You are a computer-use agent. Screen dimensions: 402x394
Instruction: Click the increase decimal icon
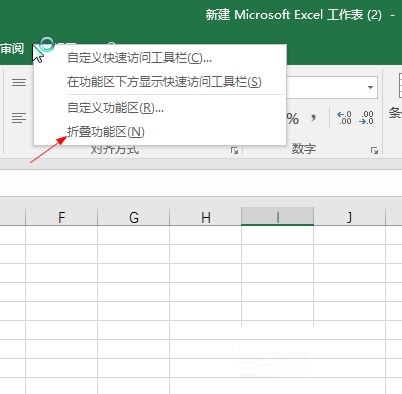point(344,118)
